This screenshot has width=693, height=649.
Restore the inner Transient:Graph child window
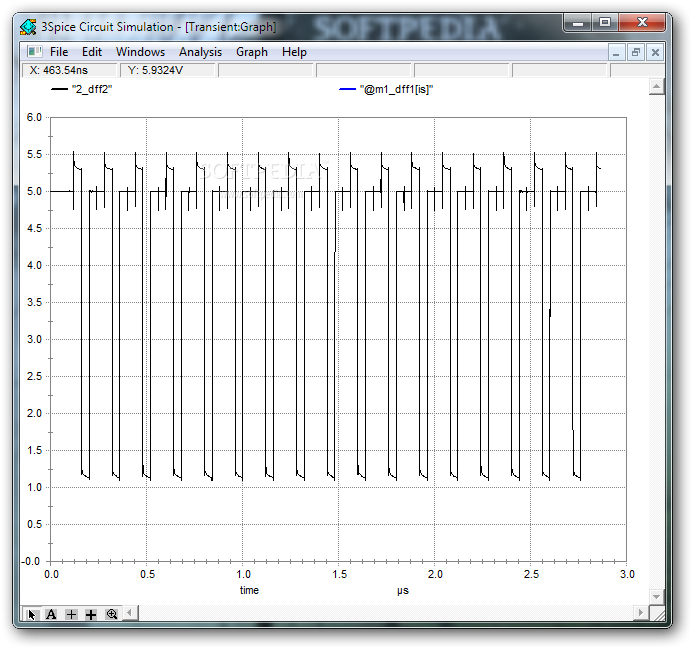(636, 53)
